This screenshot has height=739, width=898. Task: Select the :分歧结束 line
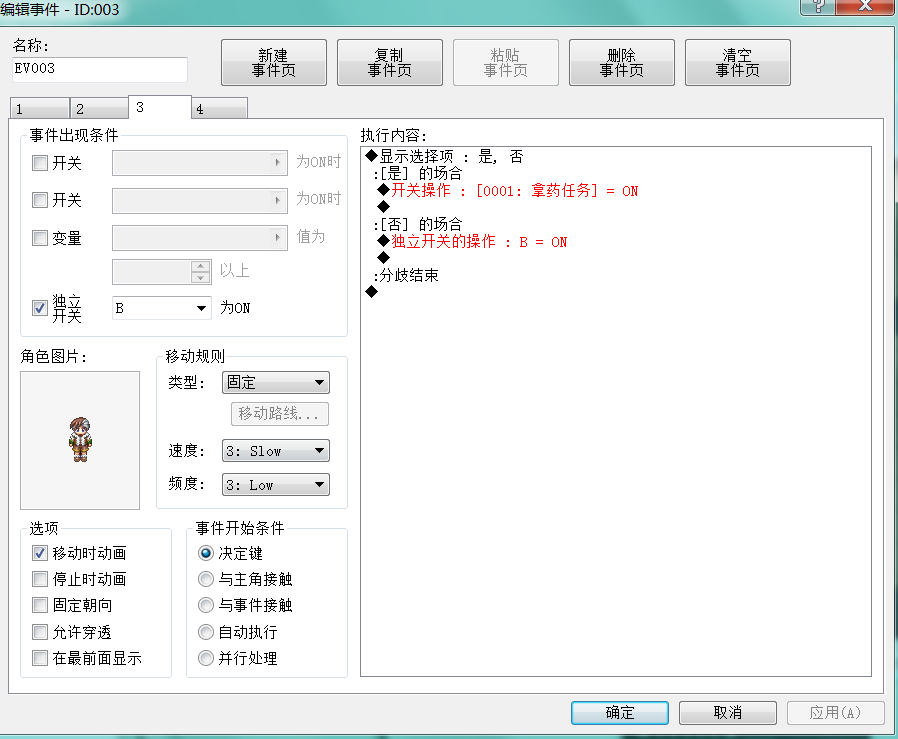point(405,276)
